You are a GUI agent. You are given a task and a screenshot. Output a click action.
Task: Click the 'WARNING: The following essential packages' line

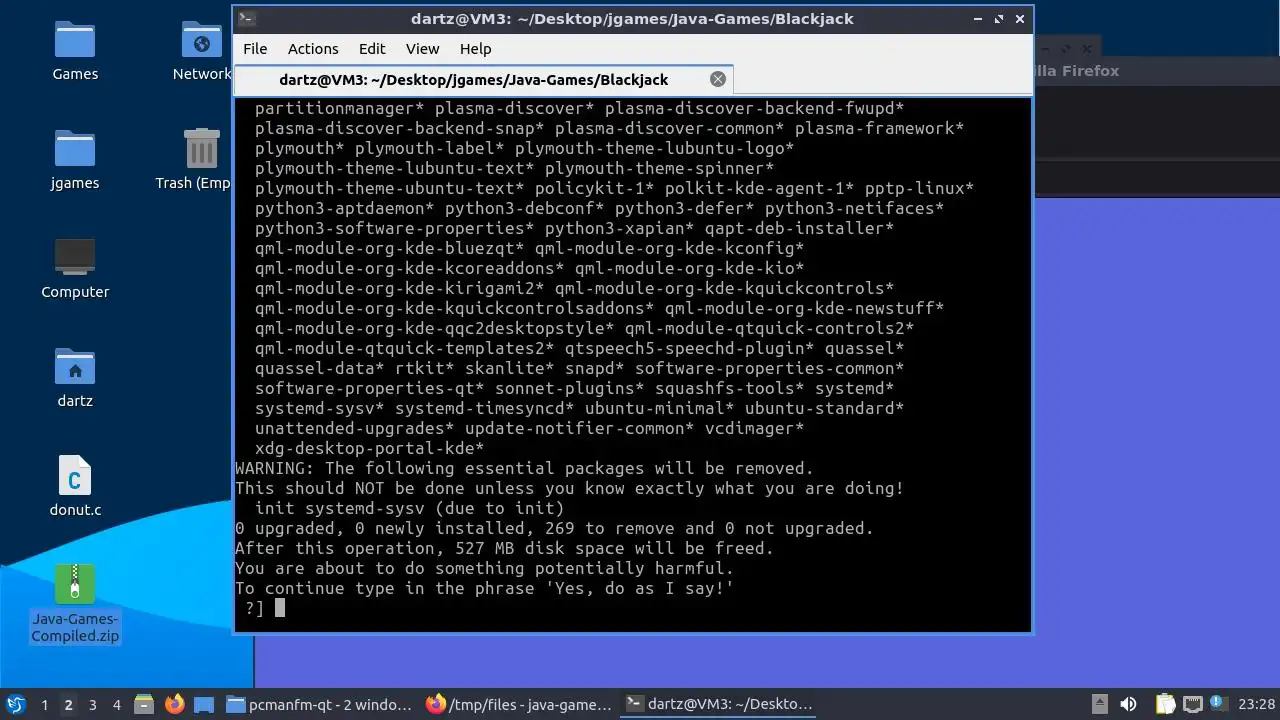(x=524, y=468)
